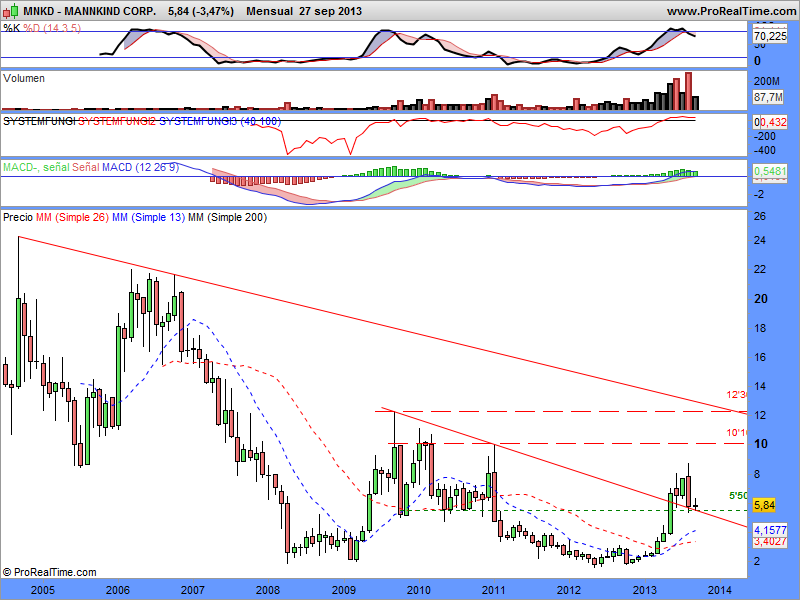Select the MNKD - MANNKIND CORP. title
800x600 pixels.
tap(89, 11)
